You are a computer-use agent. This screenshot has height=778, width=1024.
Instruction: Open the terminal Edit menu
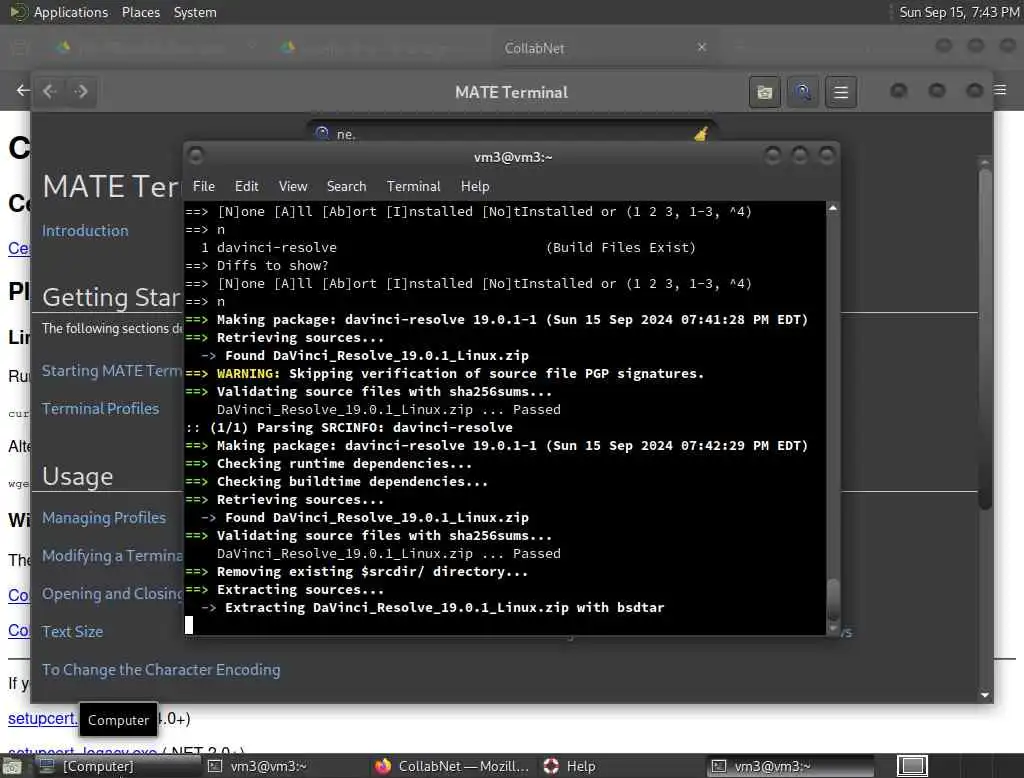click(246, 186)
